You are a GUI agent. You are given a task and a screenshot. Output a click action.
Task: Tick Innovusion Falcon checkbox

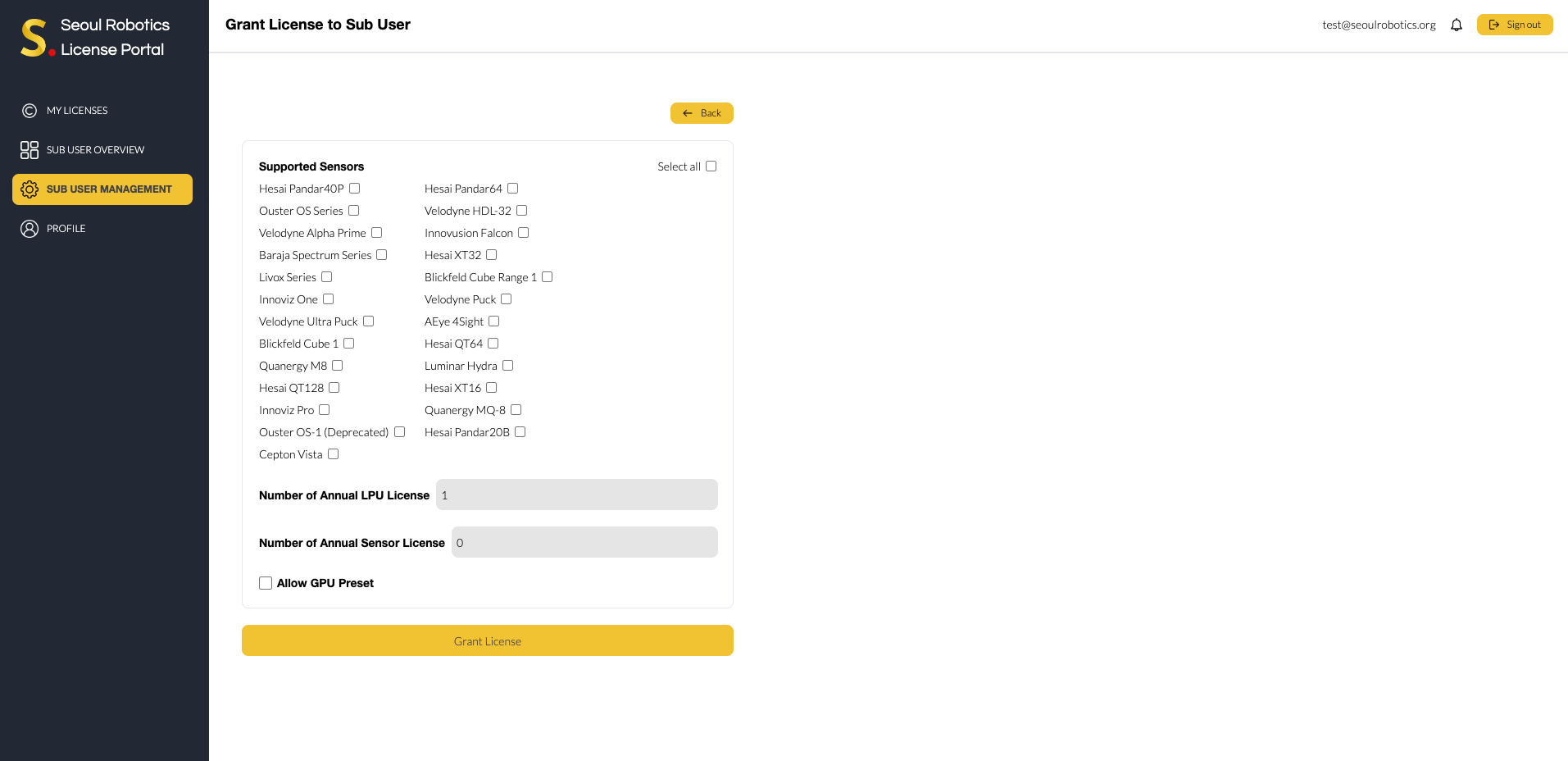(x=524, y=233)
